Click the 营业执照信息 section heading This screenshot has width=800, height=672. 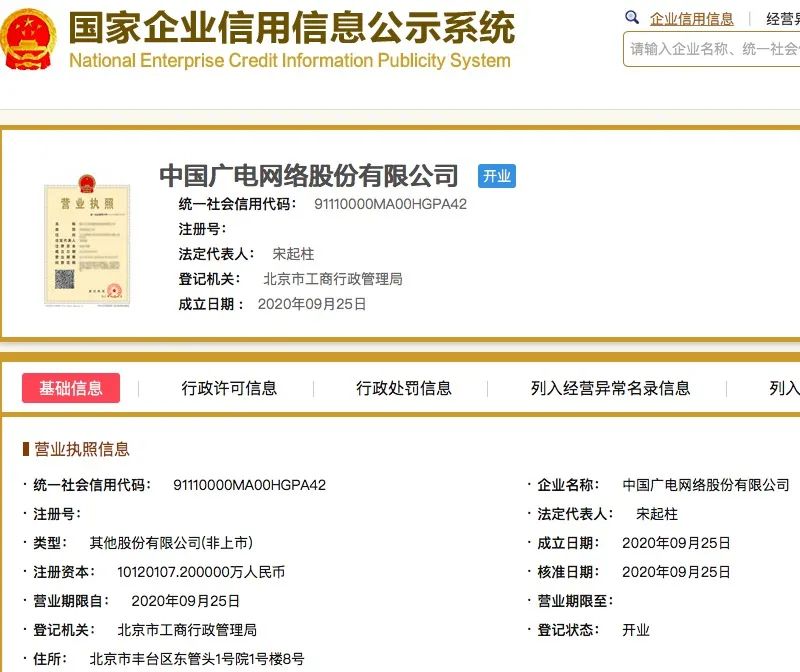click(82, 449)
